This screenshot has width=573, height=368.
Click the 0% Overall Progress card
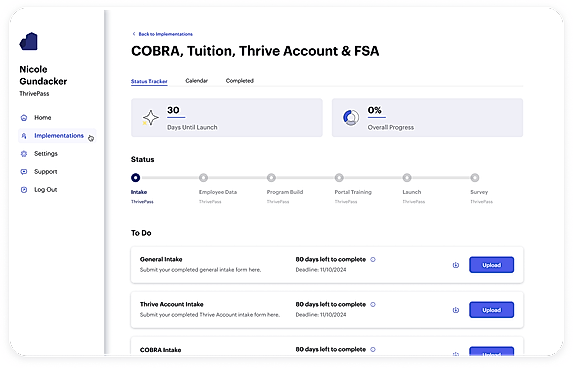(x=427, y=118)
